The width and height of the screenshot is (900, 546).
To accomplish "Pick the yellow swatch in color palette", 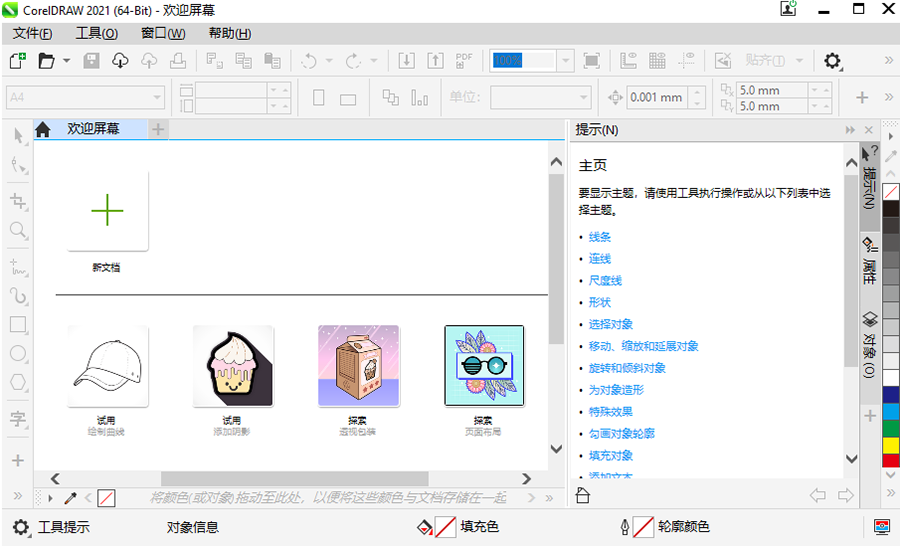I will click(891, 446).
